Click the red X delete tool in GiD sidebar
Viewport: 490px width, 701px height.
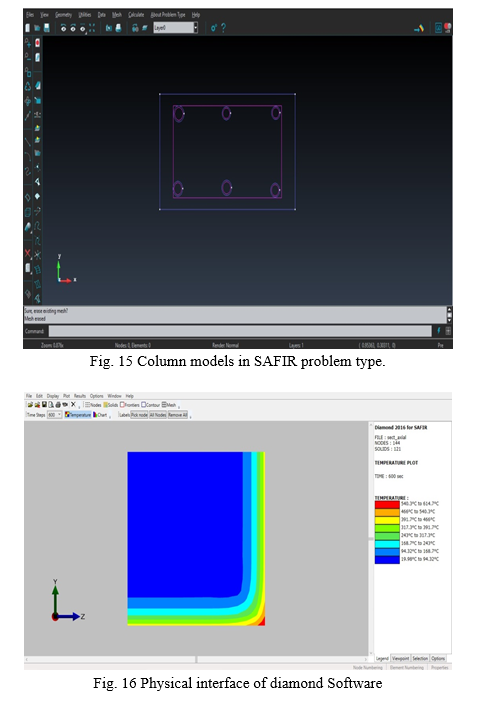tap(28, 254)
